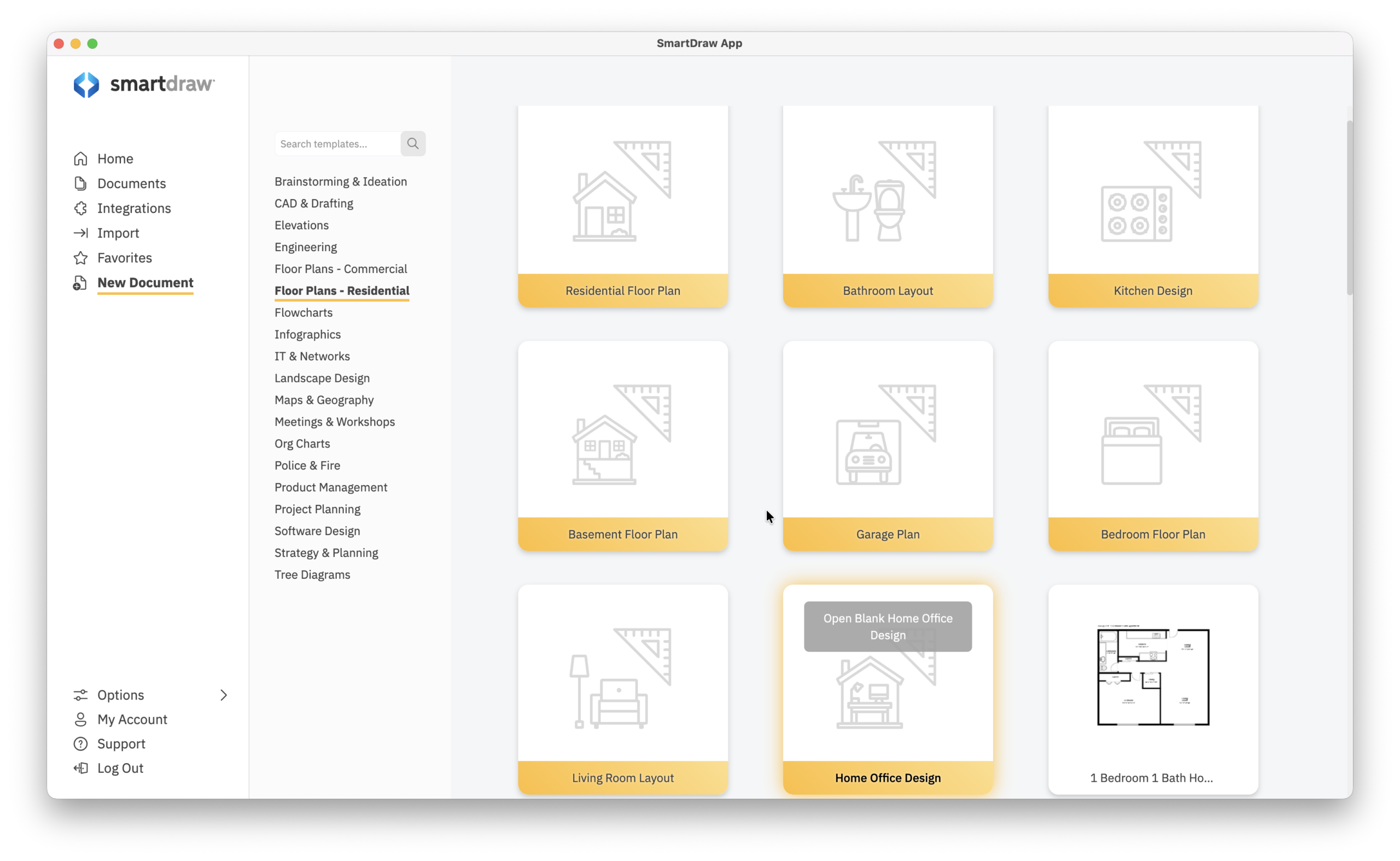Select Floor Plans - Commercial category
Screen dimensions: 1400x861
[341, 269]
